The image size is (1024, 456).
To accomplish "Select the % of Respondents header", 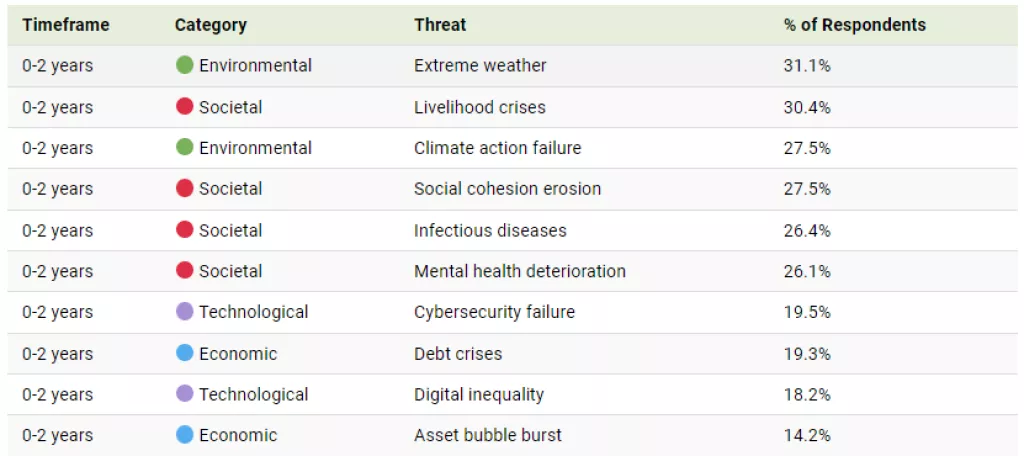I will [854, 25].
